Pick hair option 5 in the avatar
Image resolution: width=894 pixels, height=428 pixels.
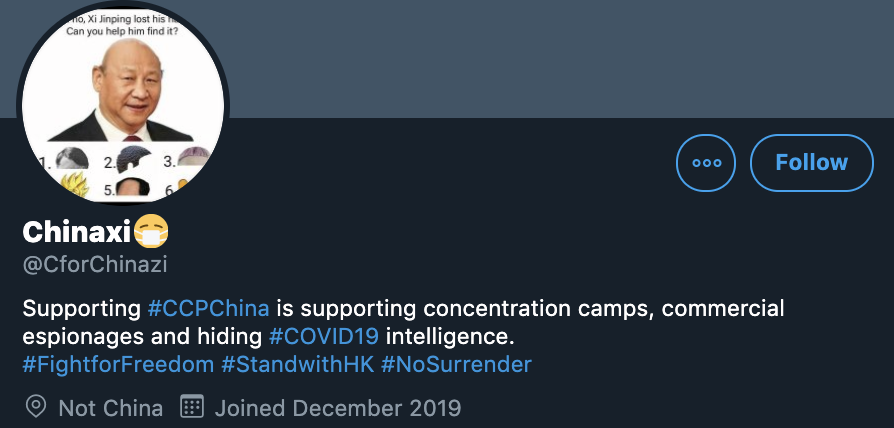(x=132, y=187)
